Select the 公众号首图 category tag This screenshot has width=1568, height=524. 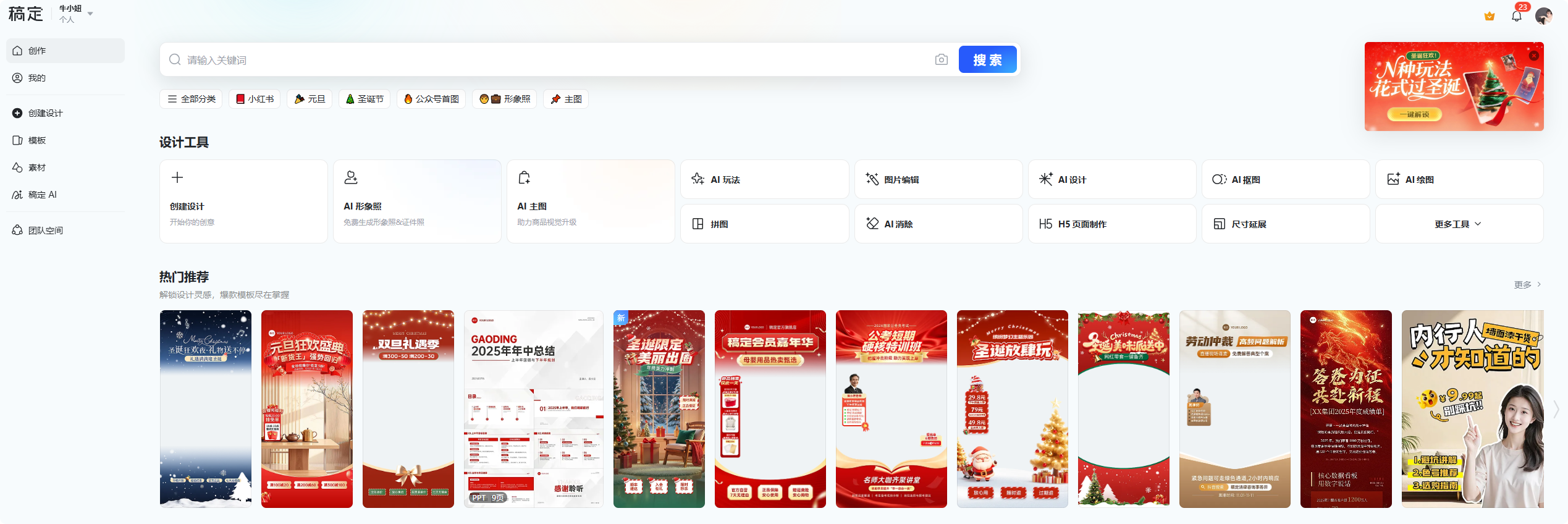(x=431, y=99)
